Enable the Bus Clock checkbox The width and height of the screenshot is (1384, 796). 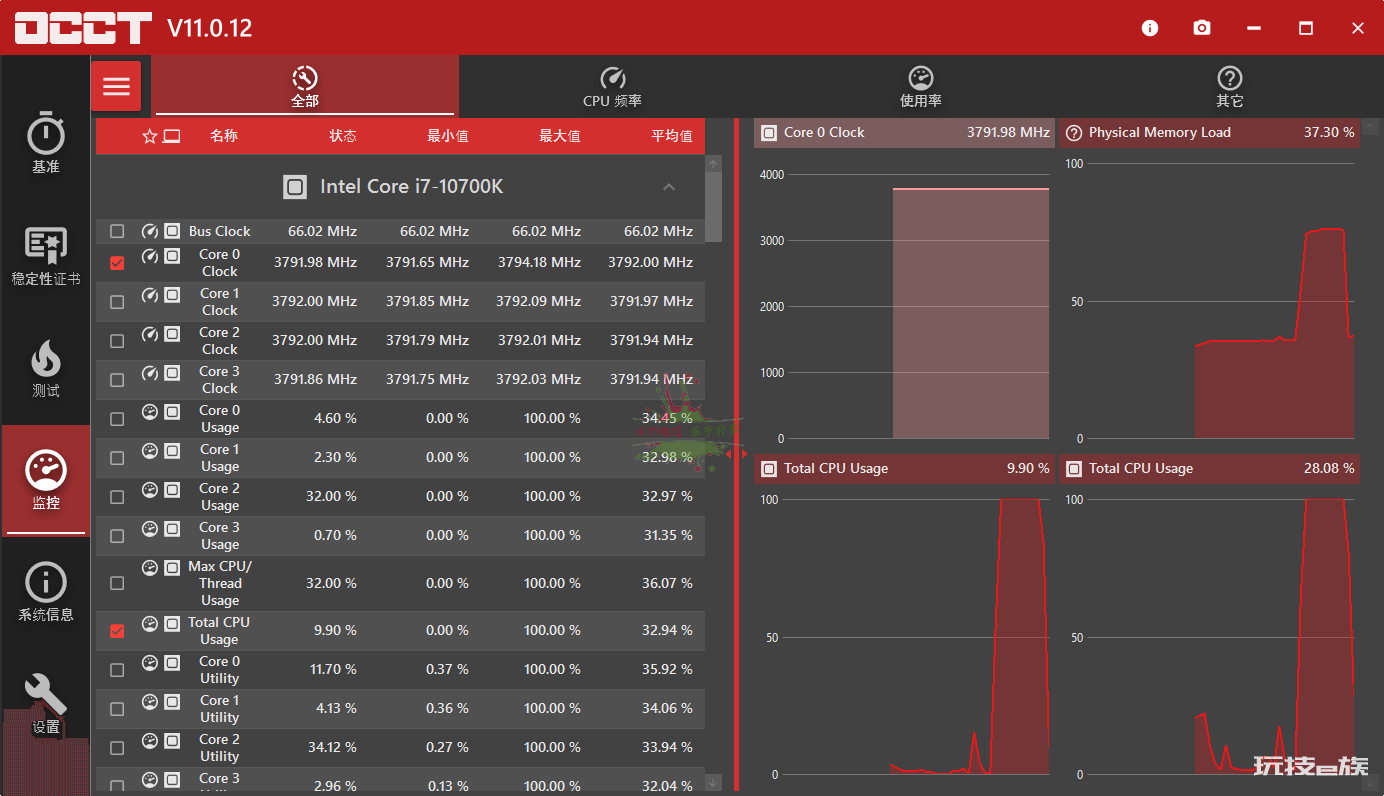[117, 231]
